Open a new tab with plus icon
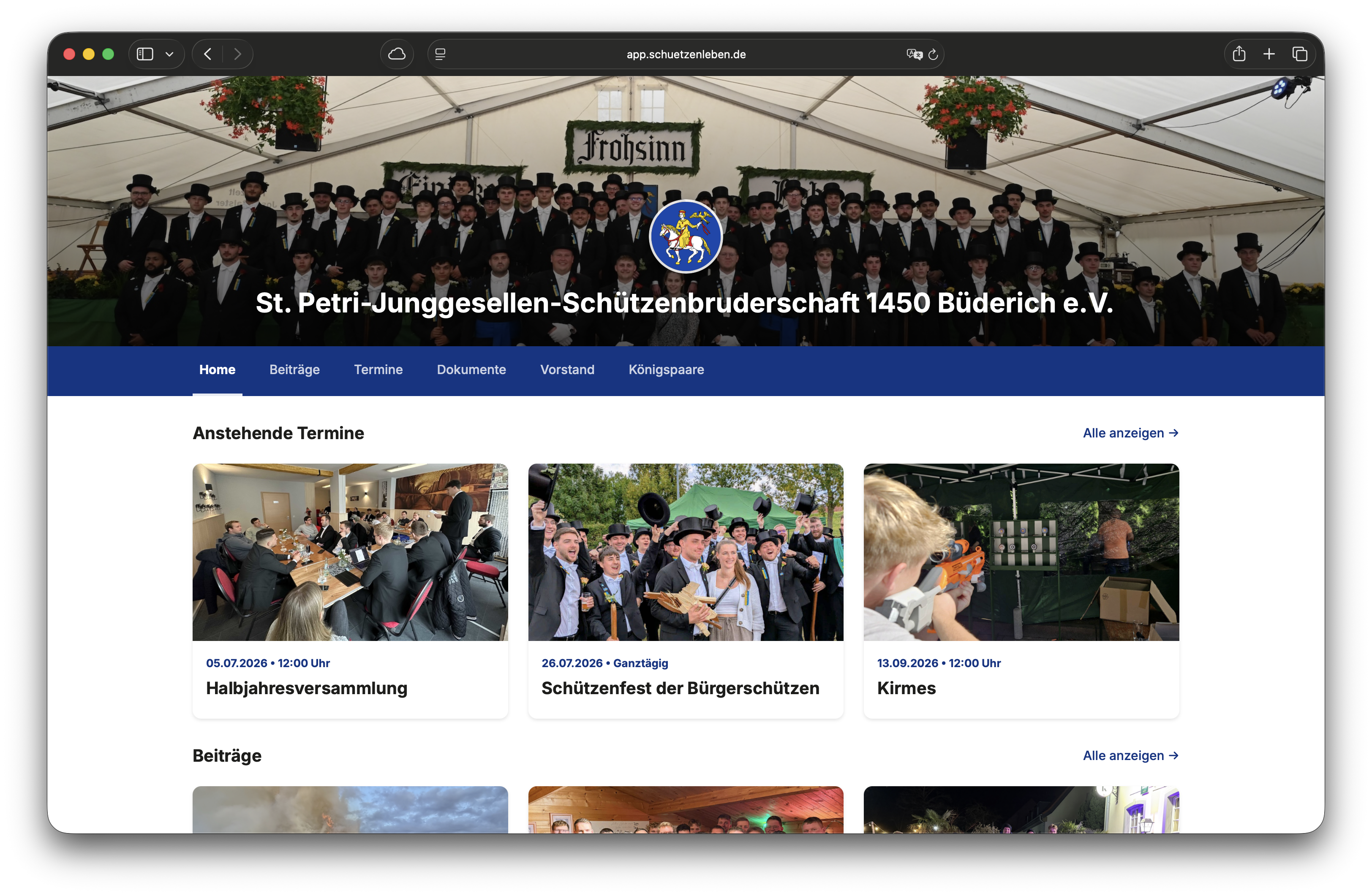This screenshot has width=1372, height=896. (x=1269, y=54)
